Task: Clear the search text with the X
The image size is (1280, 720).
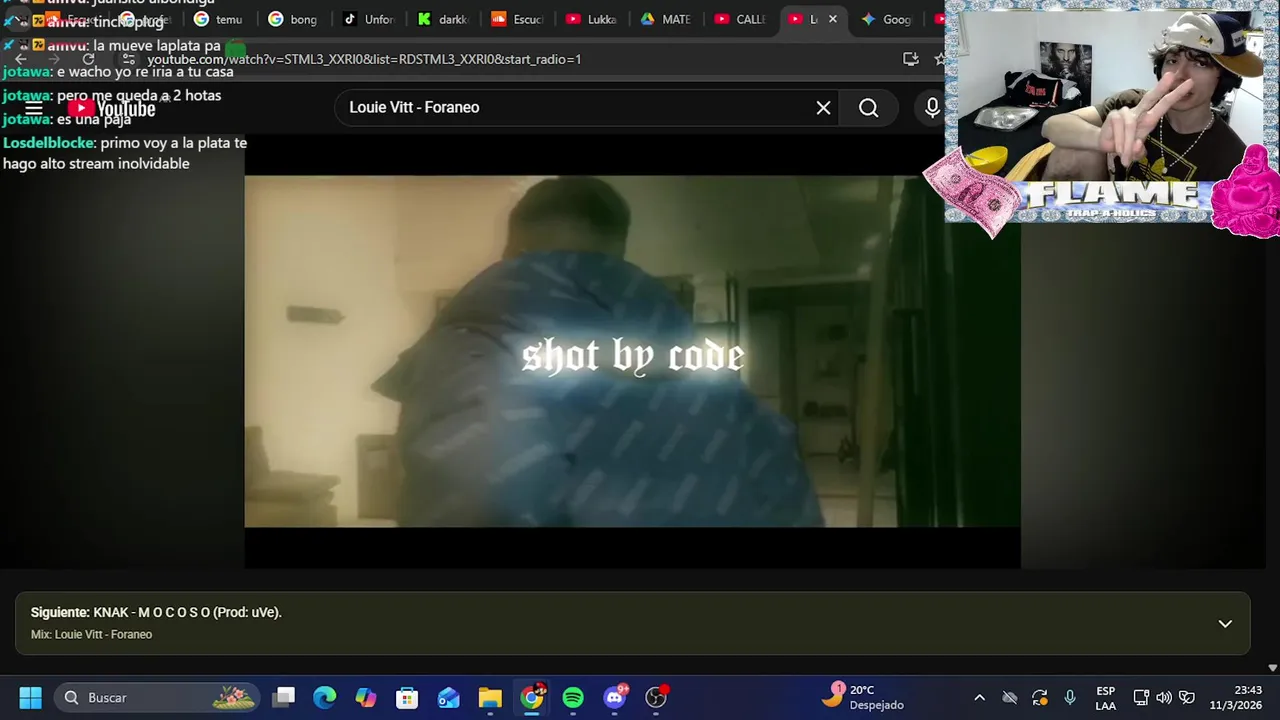Action: tap(823, 107)
